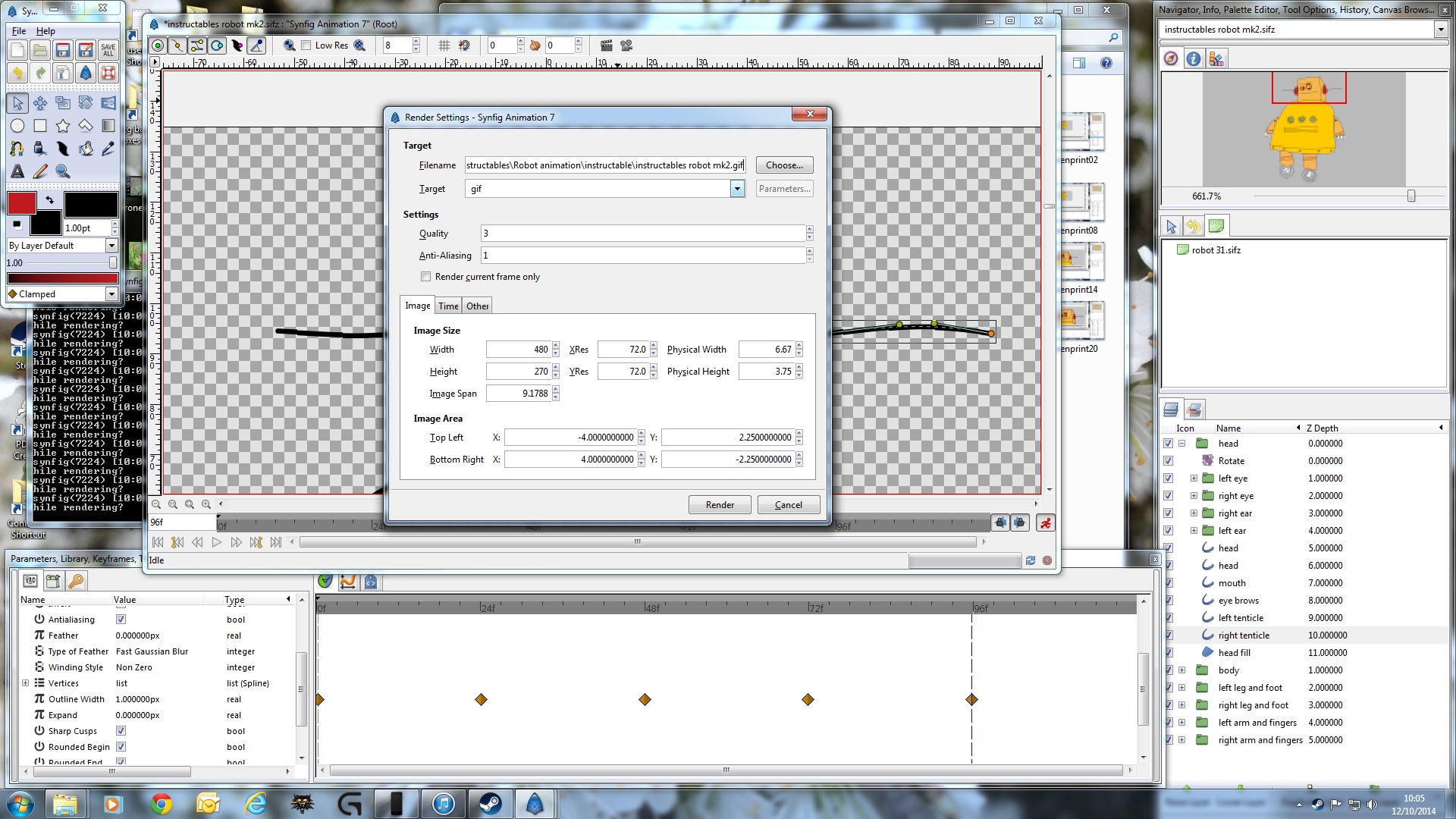Click the Cancel button
This screenshot has height=819, width=1456.
tap(789, 505)
